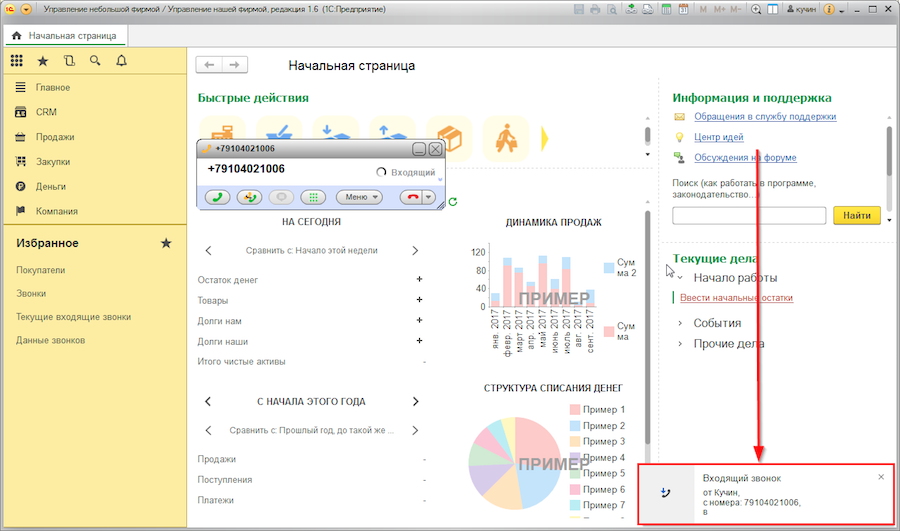The height and width of the screenshot is (531, 900).
Task: Expand the События section
Action: [681, 323]
